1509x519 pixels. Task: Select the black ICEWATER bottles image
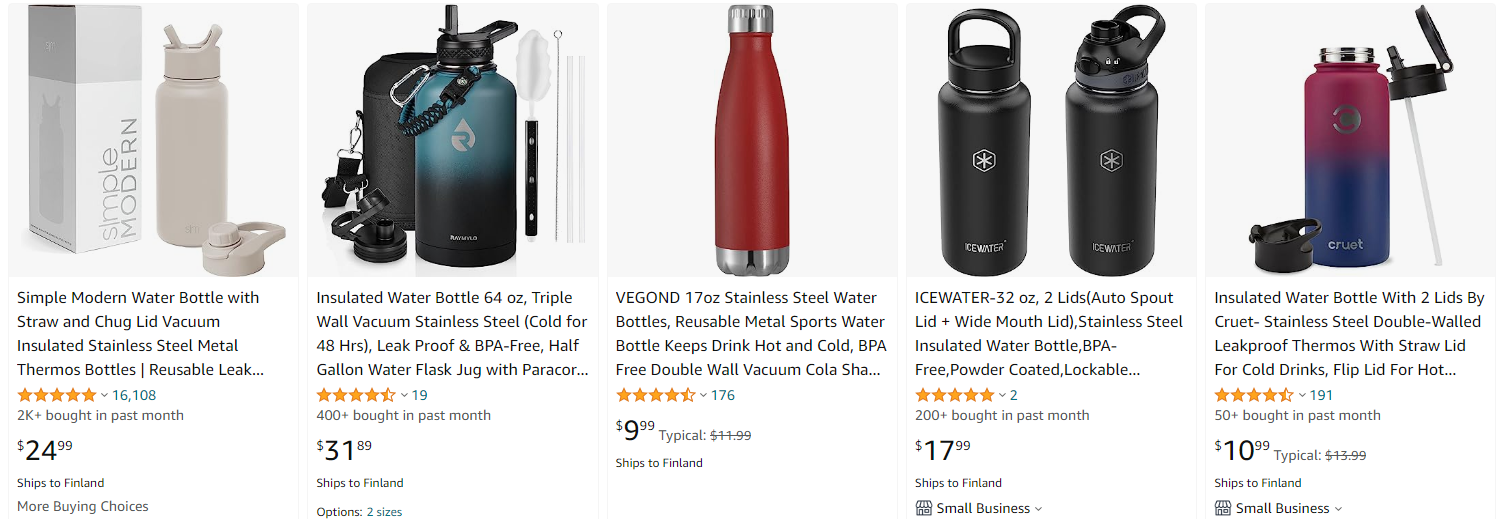1050,140
